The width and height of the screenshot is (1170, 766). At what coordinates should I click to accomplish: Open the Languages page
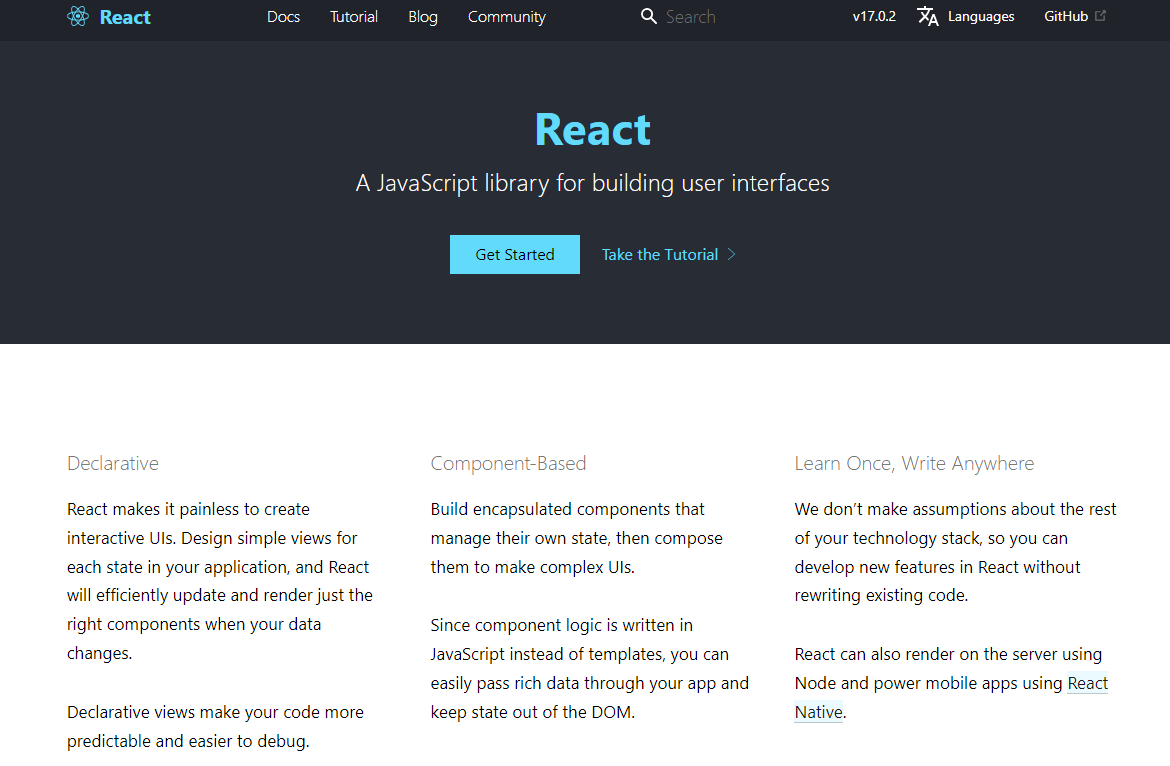[x=981, y=16]
